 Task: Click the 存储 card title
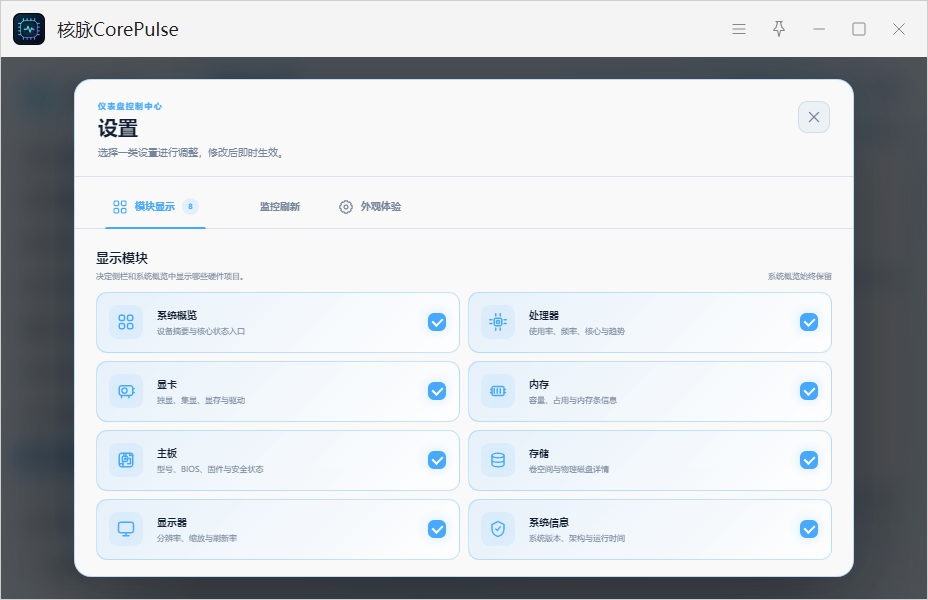pyautogui.click(x=539, y=453)
